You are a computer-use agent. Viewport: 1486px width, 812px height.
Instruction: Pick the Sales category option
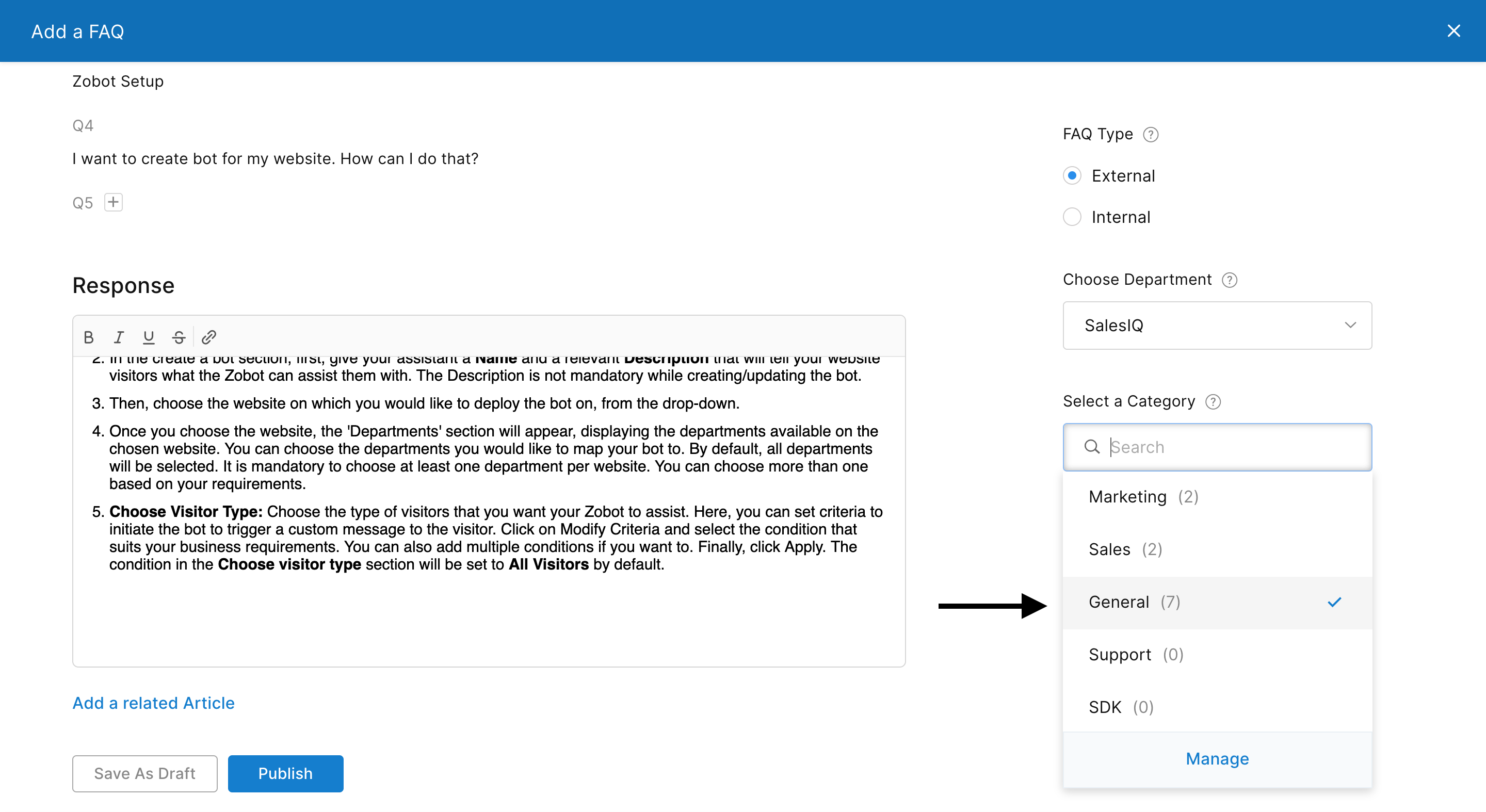[x=1109, y=549]
